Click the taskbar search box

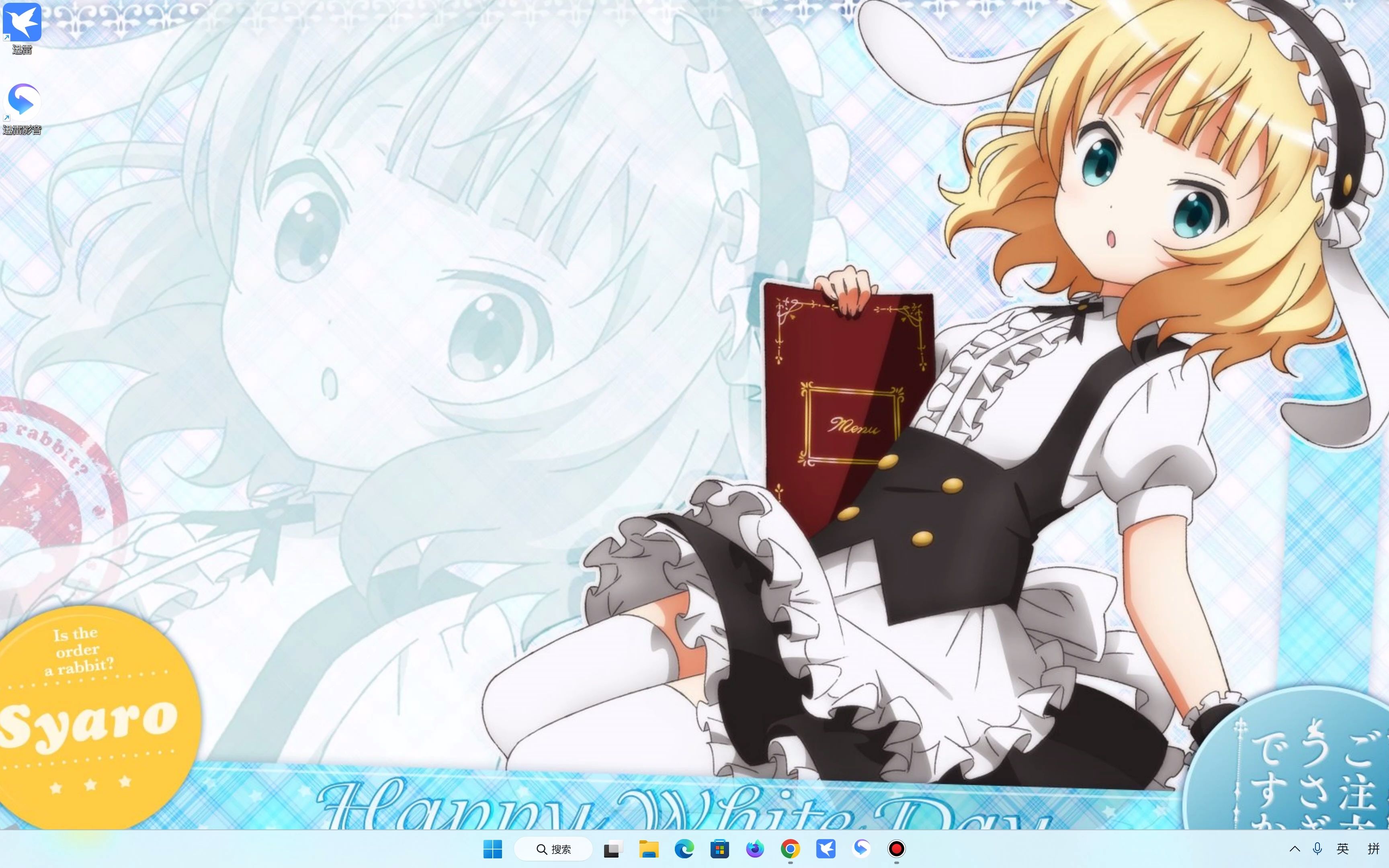(553, 849)
